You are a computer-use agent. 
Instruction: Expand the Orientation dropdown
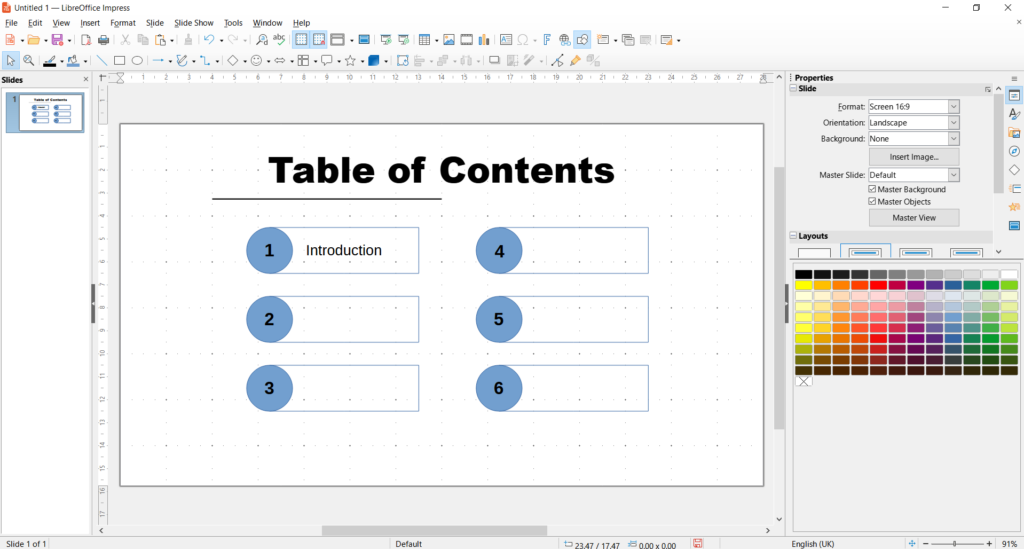pyautogui.click(x=953, y=123)
